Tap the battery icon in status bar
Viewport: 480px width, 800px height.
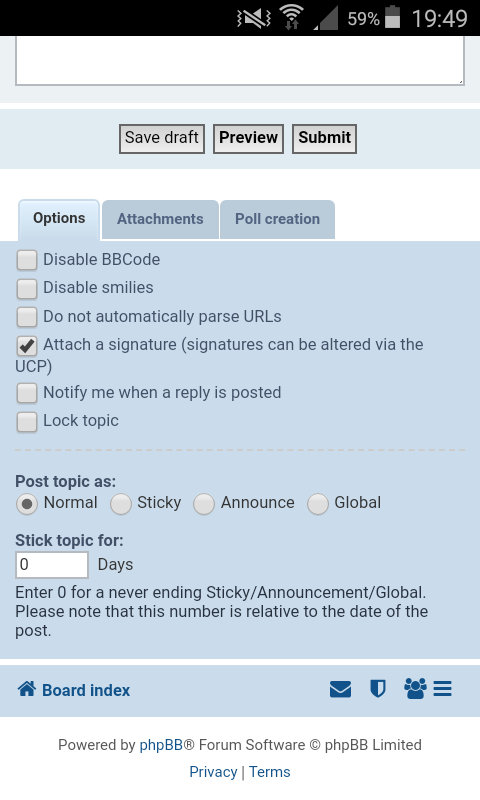(392, 17)
